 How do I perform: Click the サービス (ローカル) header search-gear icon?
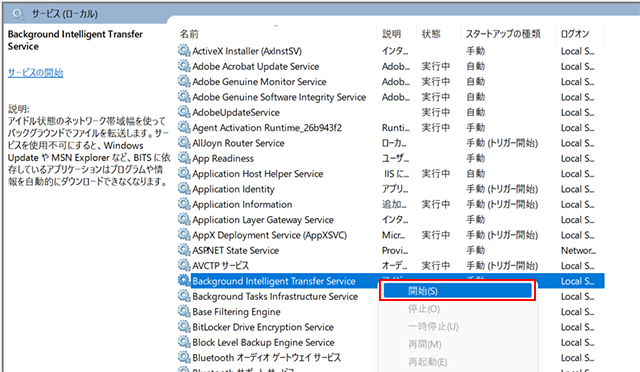18,14
